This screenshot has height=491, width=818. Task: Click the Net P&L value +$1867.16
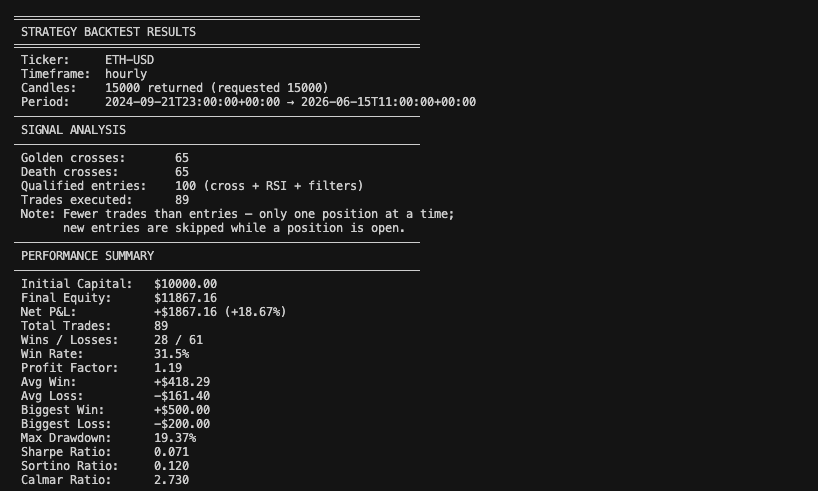pyautogui.click(x=185, y=312)
